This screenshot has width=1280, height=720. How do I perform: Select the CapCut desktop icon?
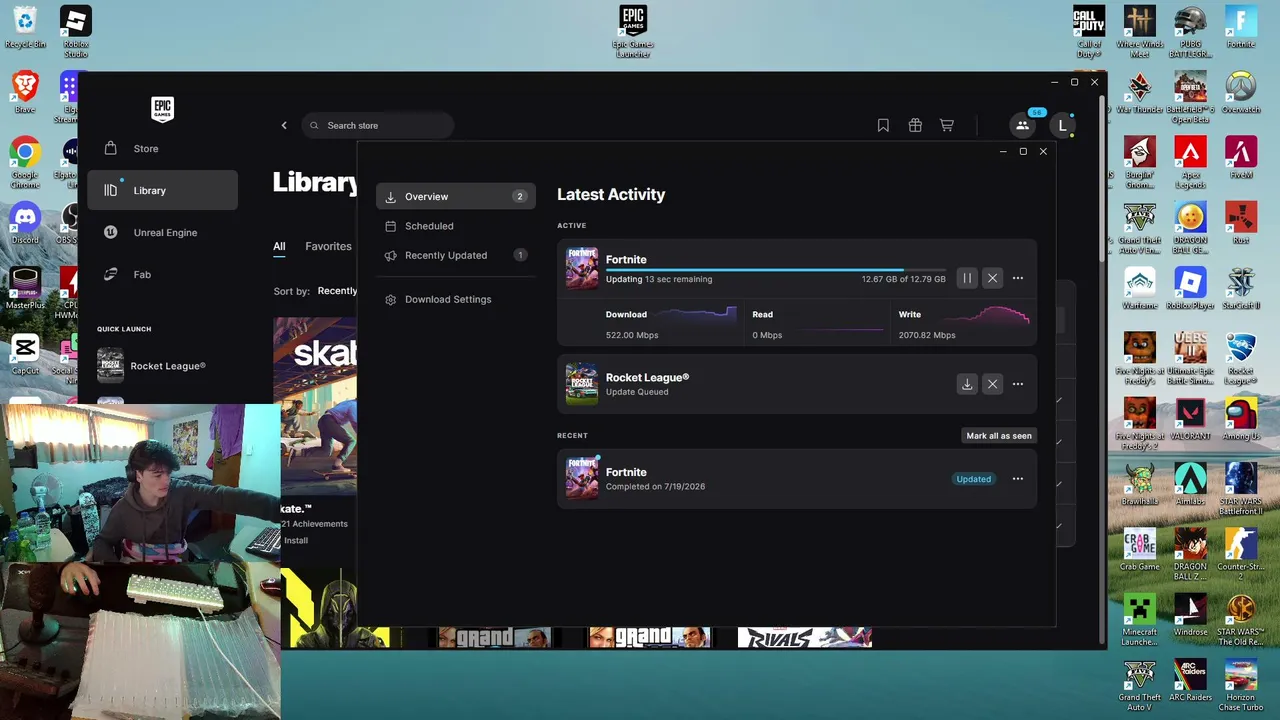click(x=25, y=355)
